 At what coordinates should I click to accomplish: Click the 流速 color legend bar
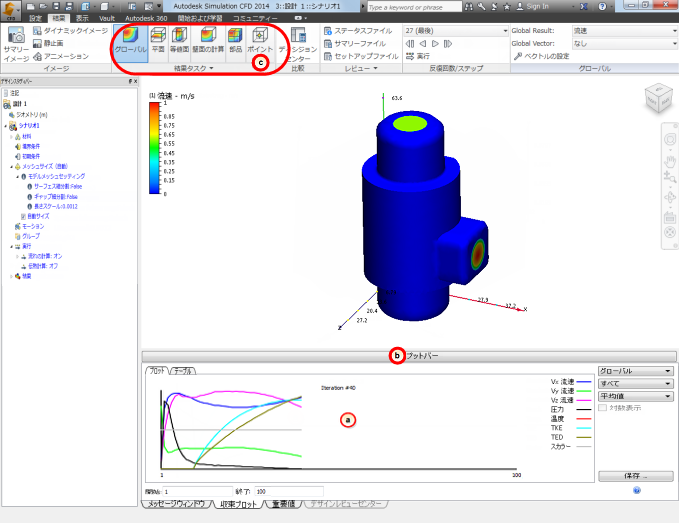coord(154,148)
